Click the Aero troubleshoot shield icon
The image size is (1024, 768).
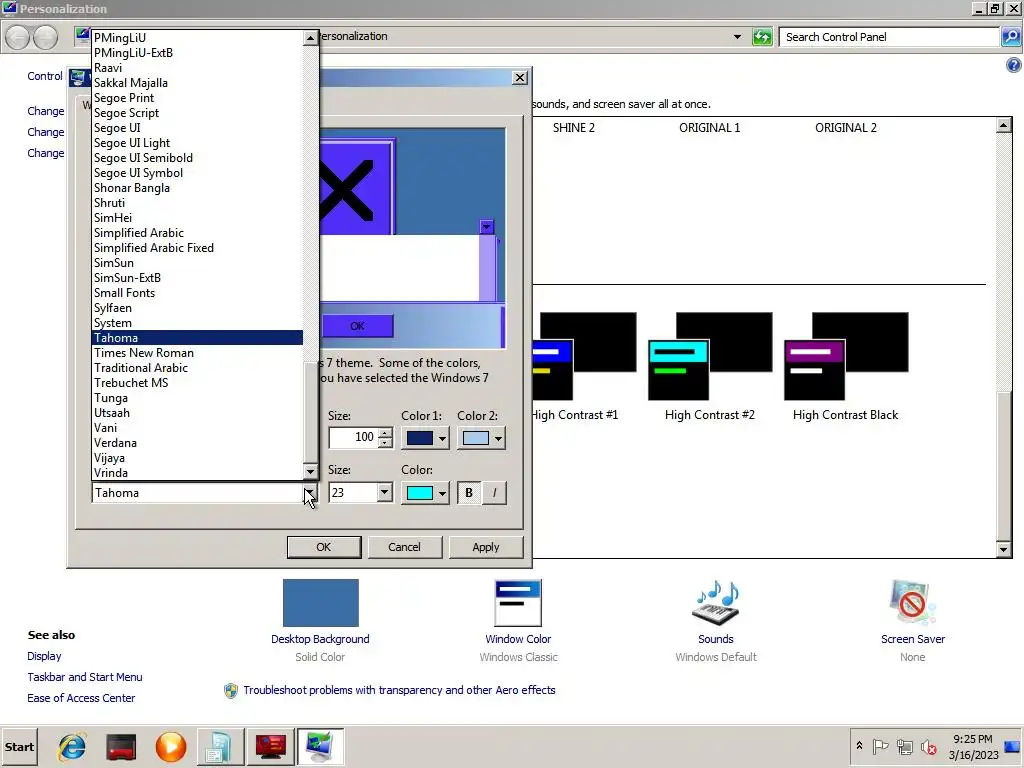tap(231, 690)
